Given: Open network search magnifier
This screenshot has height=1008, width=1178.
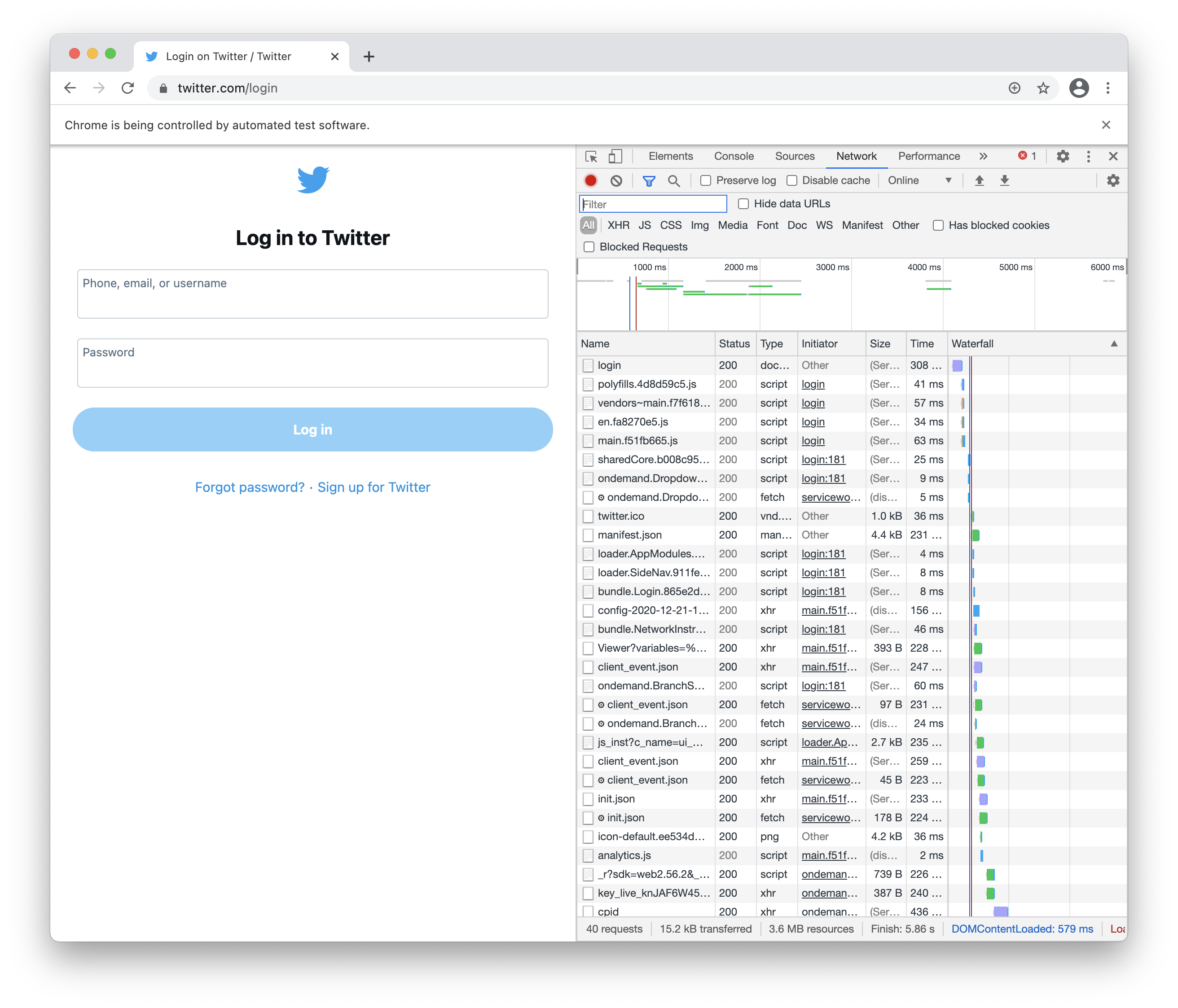Looking at the screenshot, I should 674,181.
